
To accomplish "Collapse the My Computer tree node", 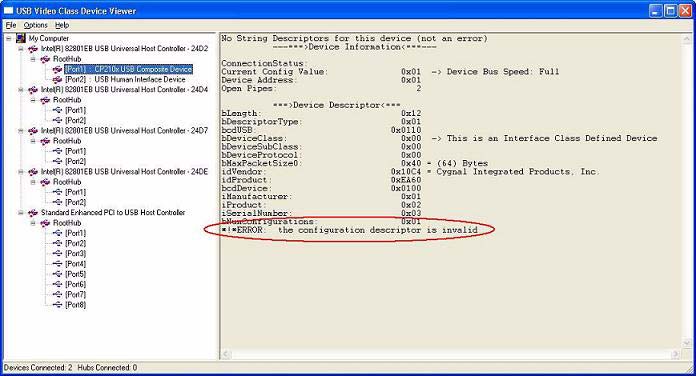I will pos(8,39).
